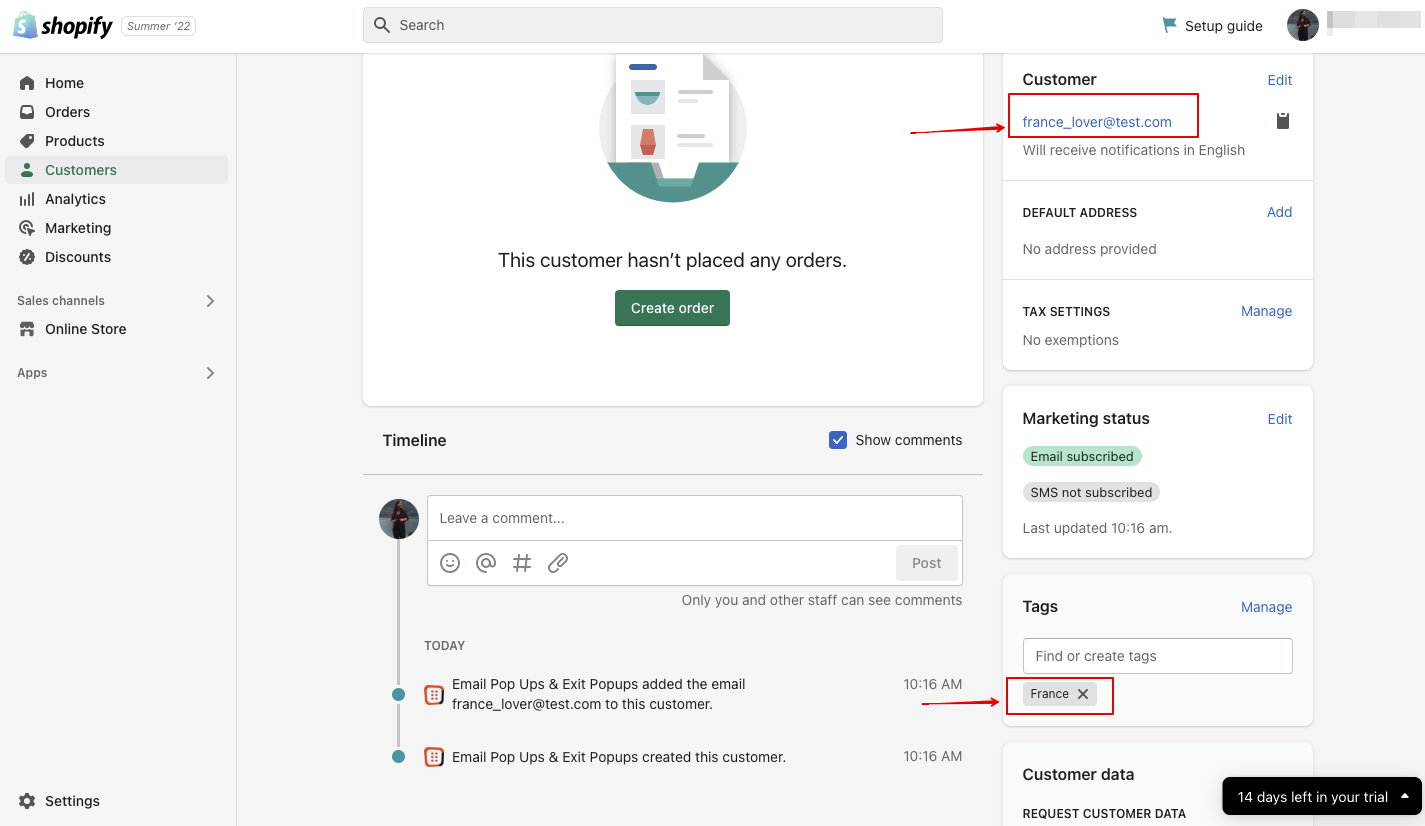The image size is (1425, 826).
Task: Open Marketing in the sidebar
Action: (x=78, y=228)
